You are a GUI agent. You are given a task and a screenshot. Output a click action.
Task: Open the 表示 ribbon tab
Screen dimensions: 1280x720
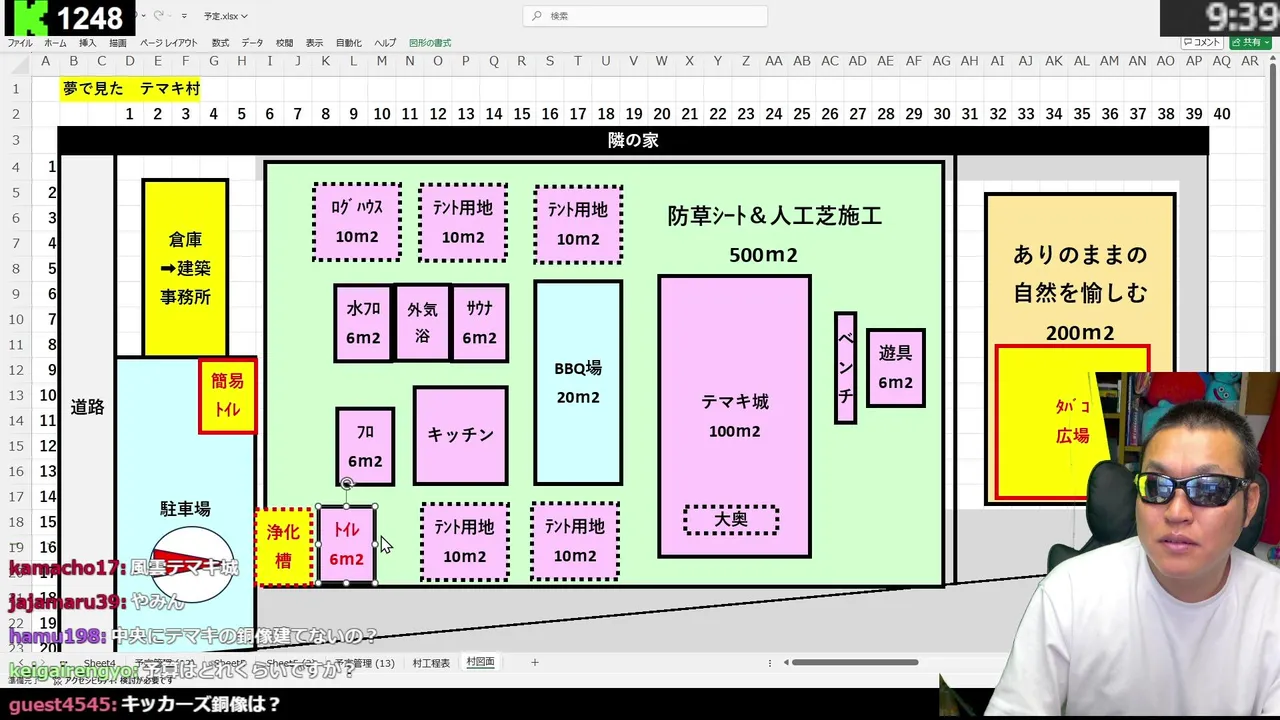coord(314,43)
